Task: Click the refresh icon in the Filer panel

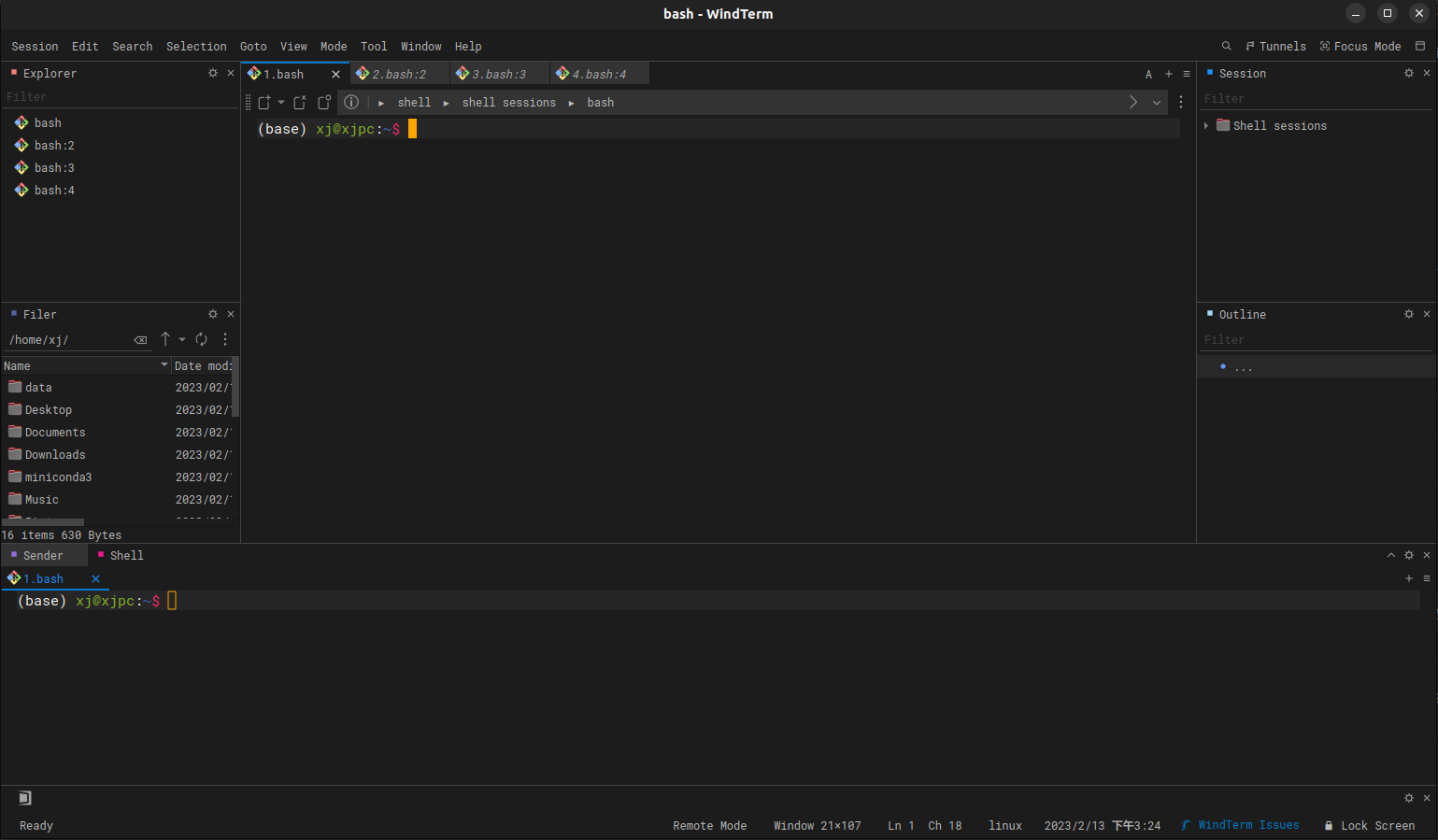Action: (201, 339)
